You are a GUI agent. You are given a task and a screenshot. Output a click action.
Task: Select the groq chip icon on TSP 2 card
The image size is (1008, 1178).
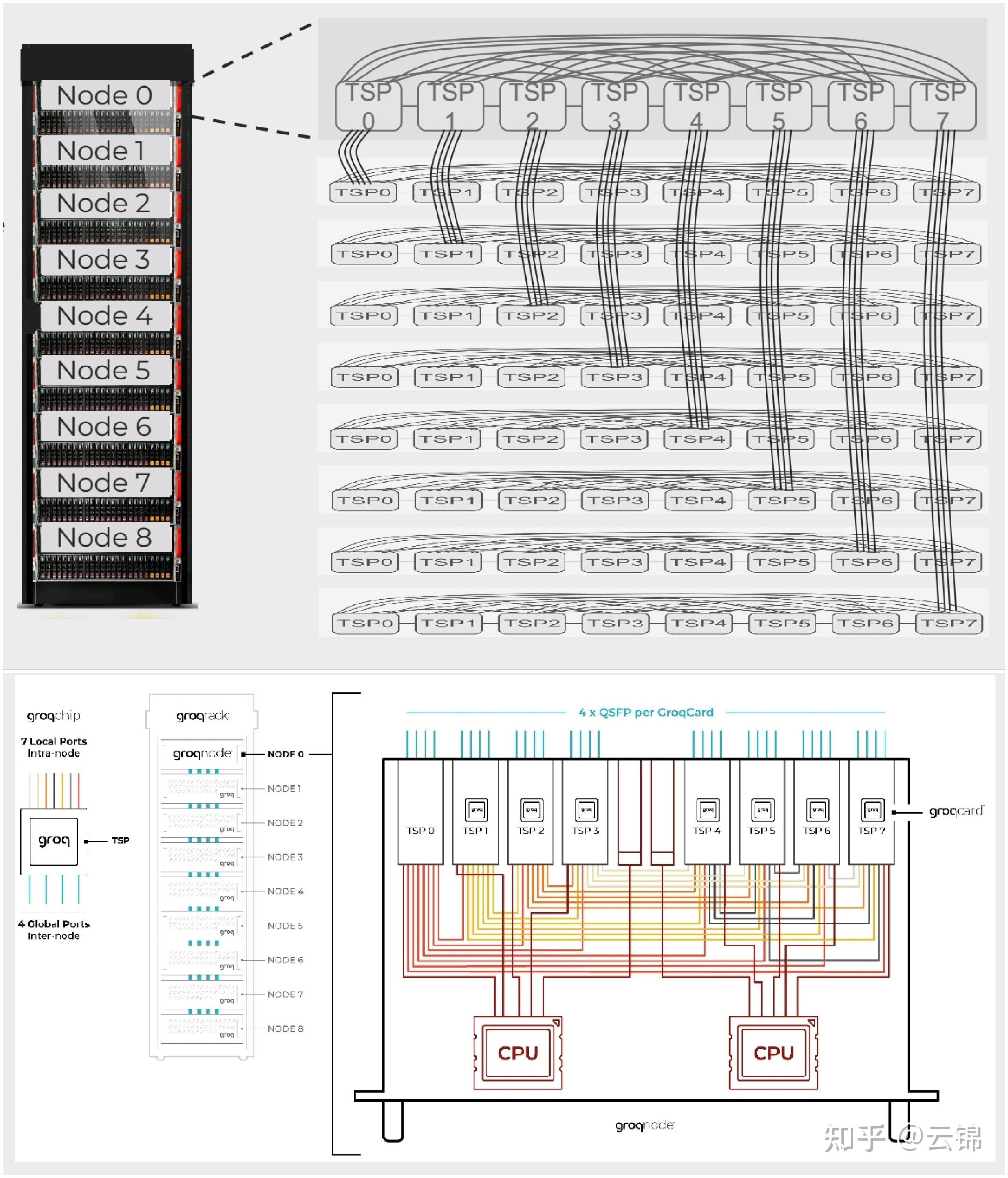tap(532, 809)
